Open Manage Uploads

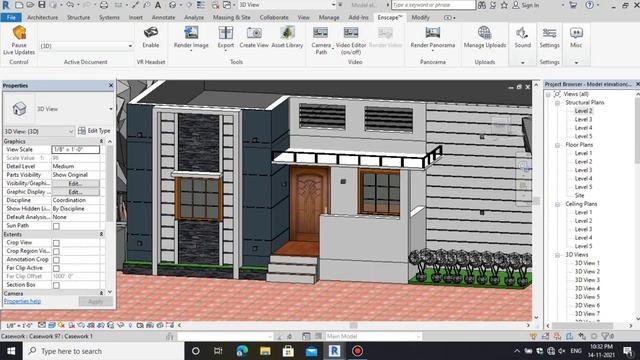pyautogui.click(x=484, y=37)
